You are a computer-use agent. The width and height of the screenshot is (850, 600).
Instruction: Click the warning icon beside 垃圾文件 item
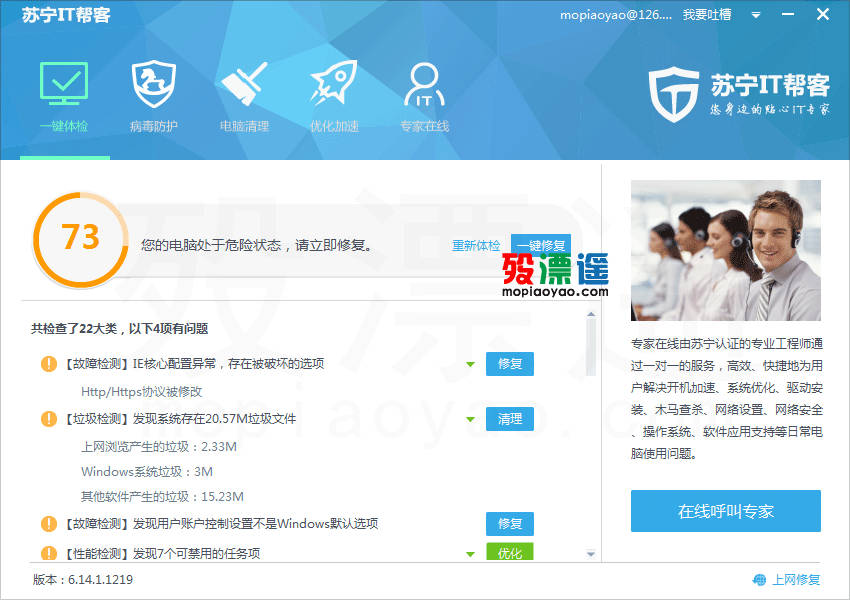pyautogui.click(x=49, y=418)
